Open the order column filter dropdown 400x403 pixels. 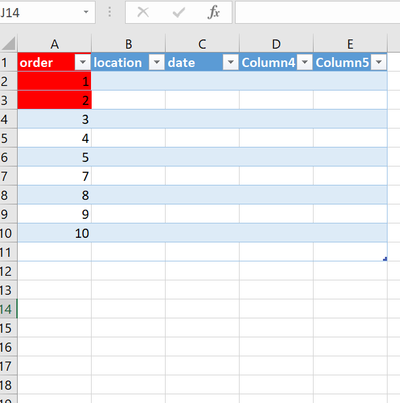click(x=83, y=62)
